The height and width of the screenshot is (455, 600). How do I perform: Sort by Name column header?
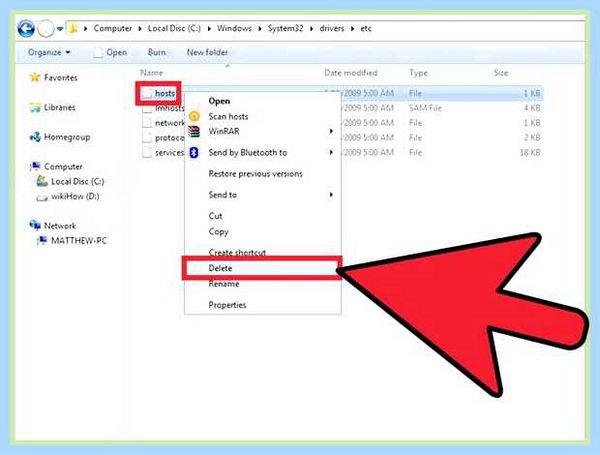[152, 73]
